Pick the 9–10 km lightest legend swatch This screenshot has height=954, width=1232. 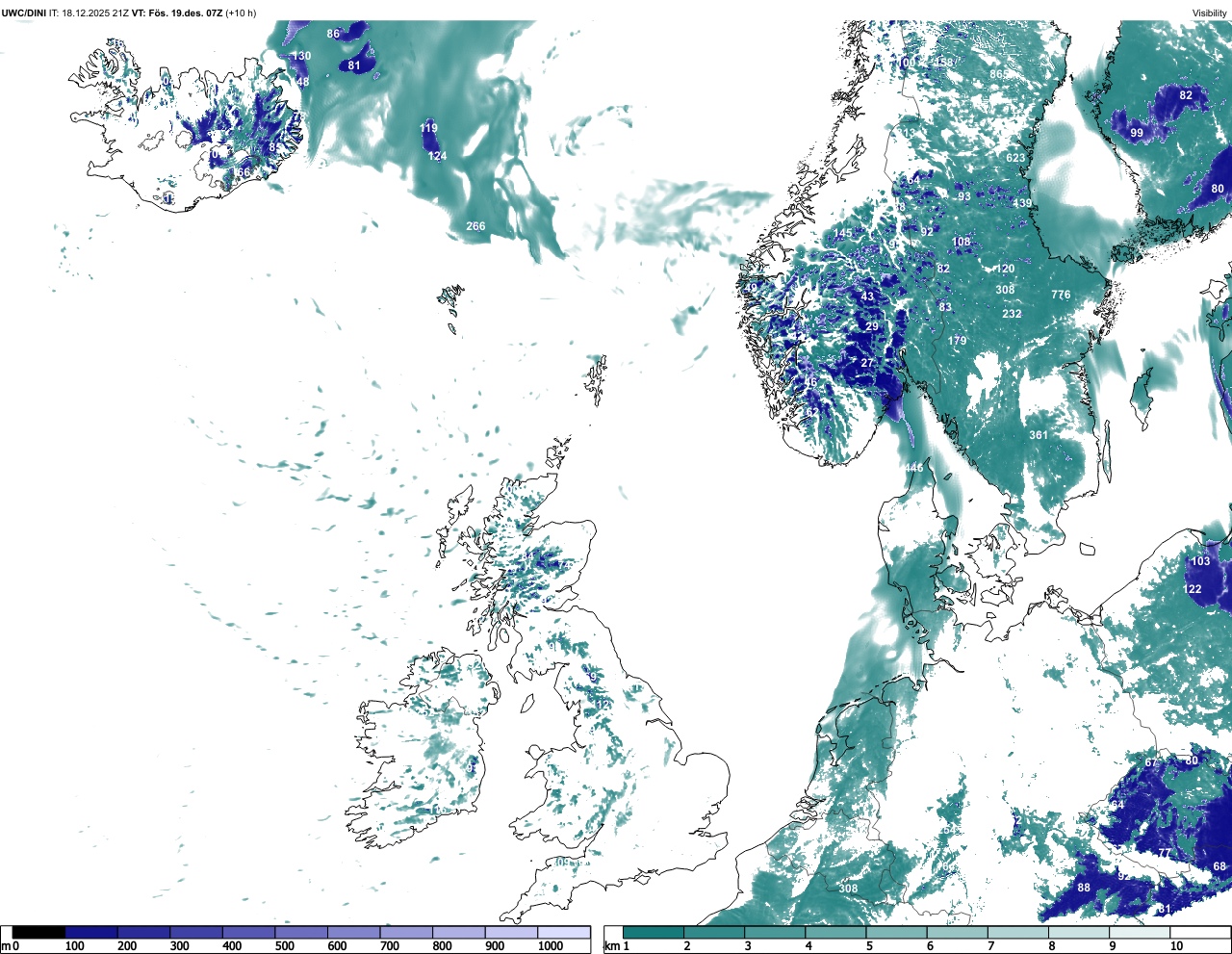(1141, 932)
